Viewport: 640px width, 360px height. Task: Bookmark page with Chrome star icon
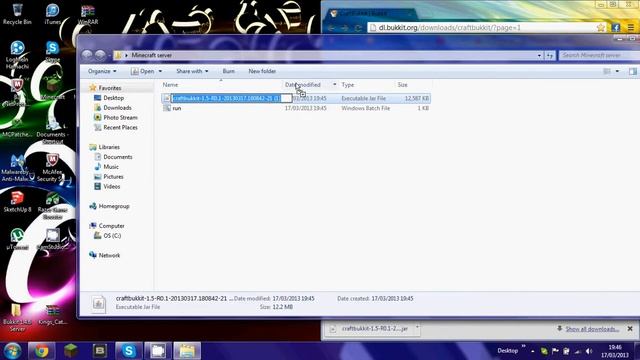(601, 27)
